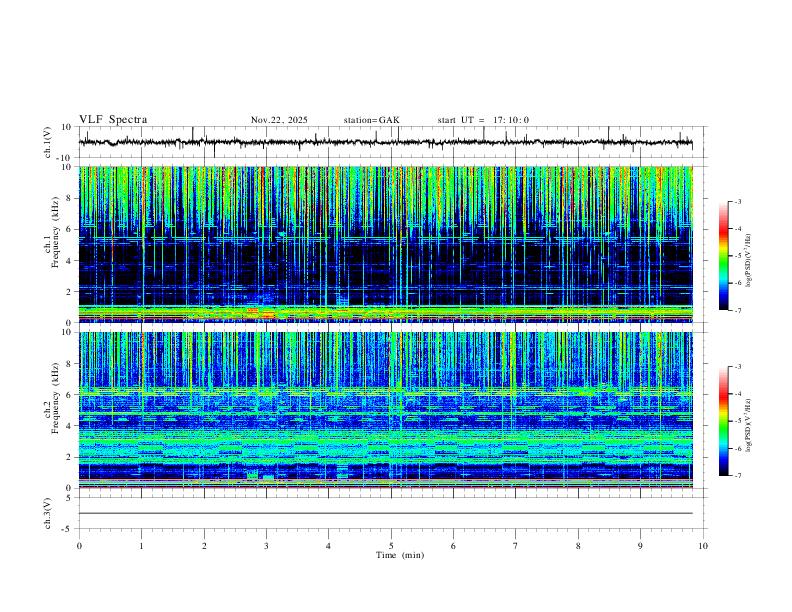792x612 pixels.
Task: Click the "Time (min)" axis label
Action: (400, 555)
